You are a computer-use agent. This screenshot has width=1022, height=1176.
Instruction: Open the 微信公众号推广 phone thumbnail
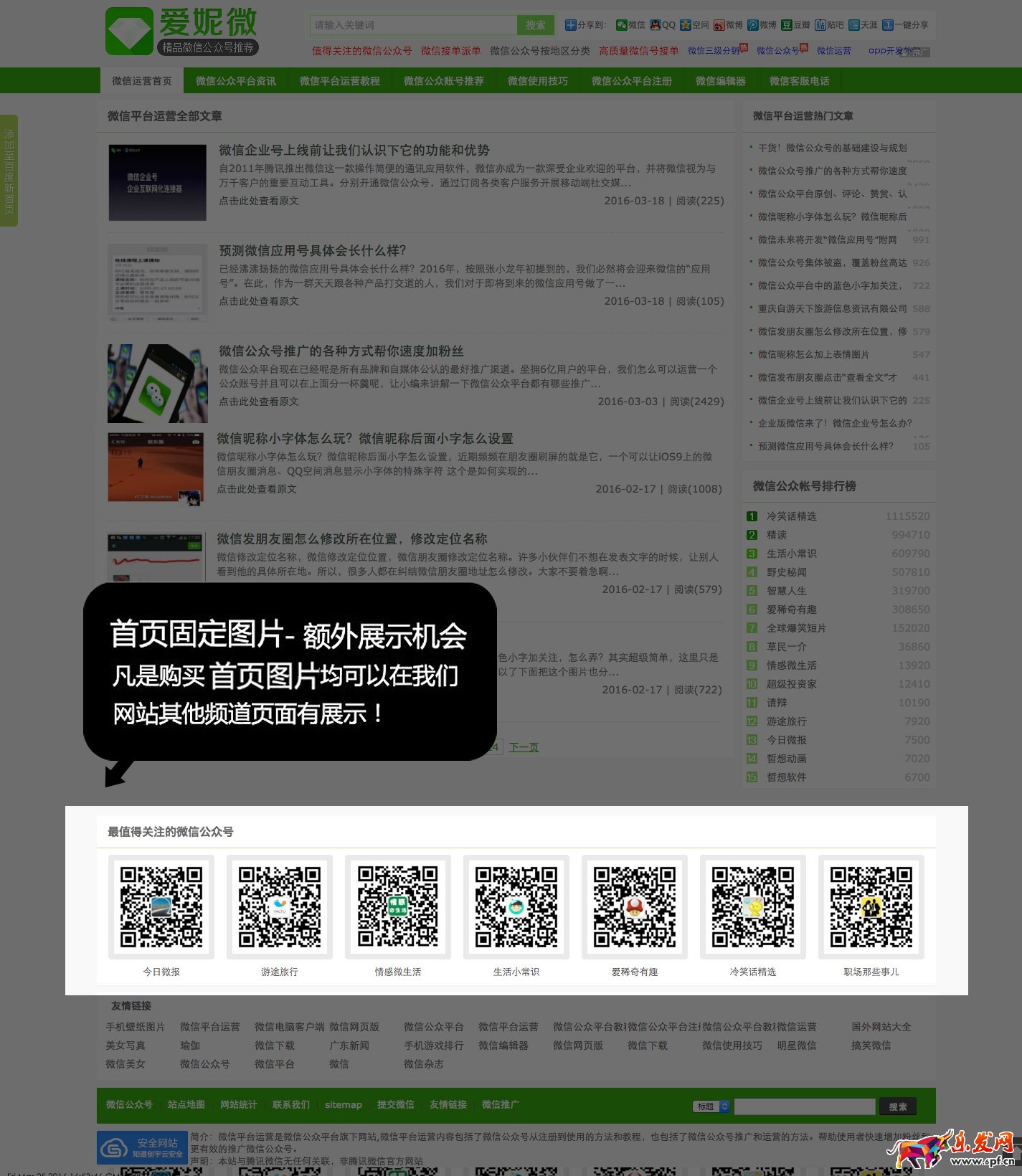[158, 383]
